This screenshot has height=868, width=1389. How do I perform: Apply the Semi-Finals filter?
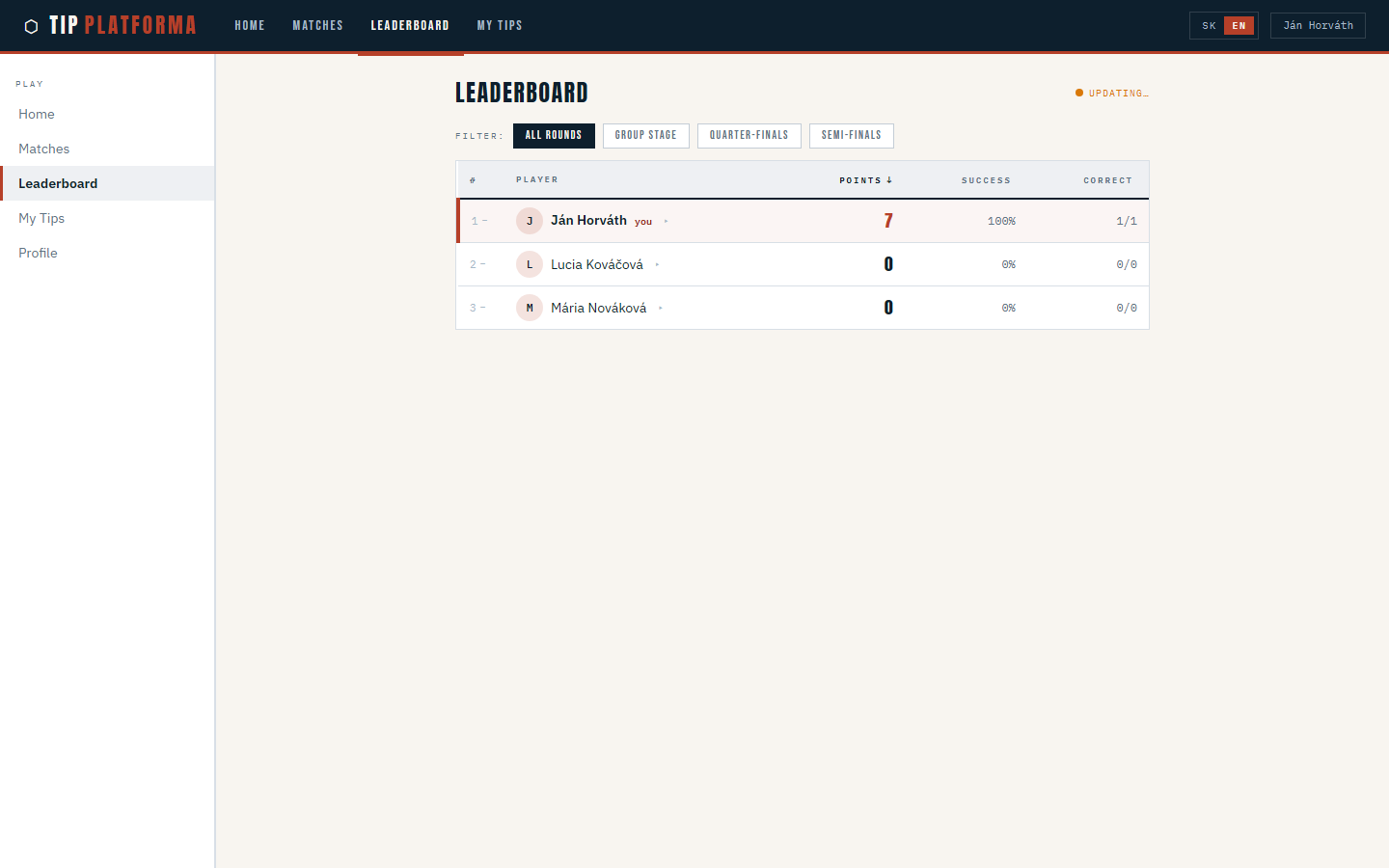[x=851, y=136]
